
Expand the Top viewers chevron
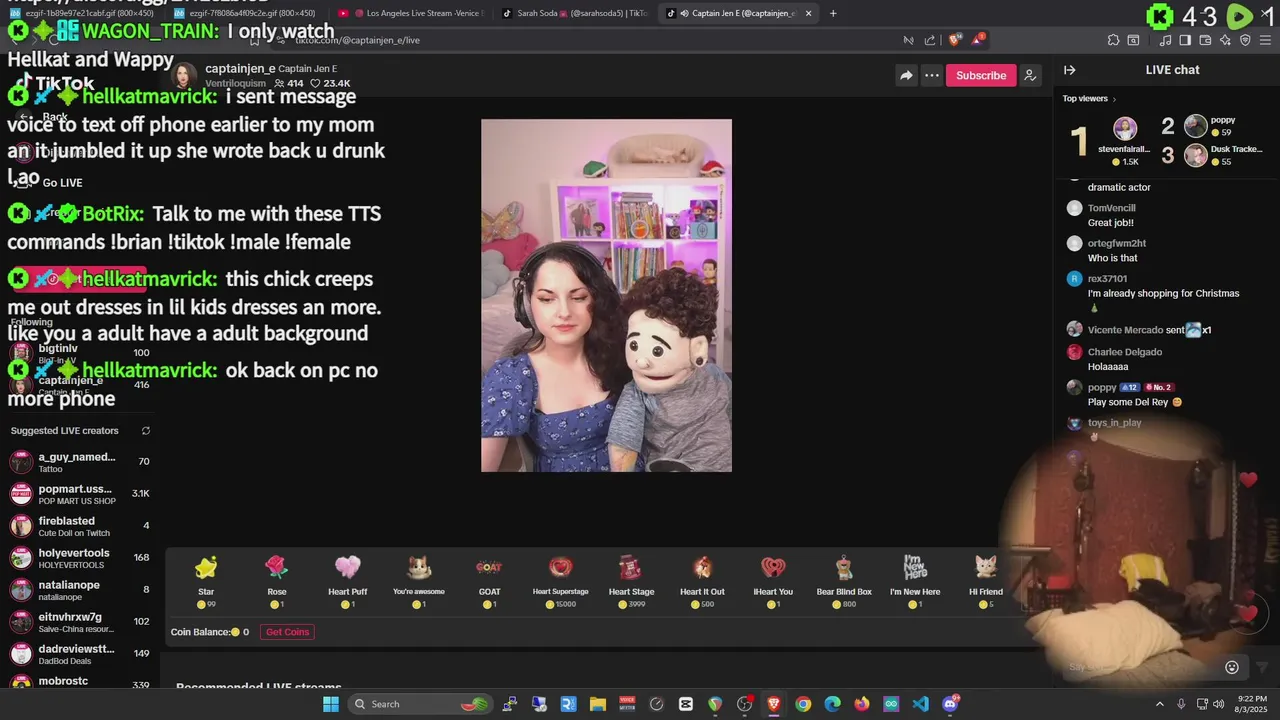point(1114,99)
